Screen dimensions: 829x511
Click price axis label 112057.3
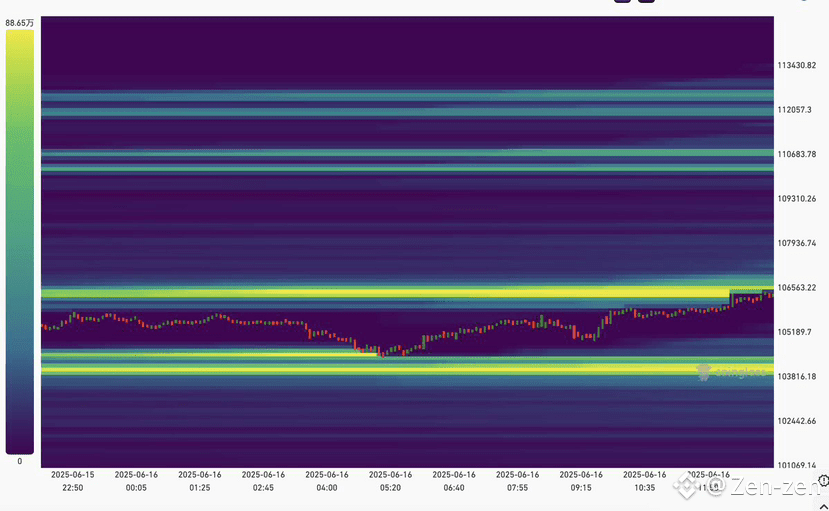pos(794,110)
